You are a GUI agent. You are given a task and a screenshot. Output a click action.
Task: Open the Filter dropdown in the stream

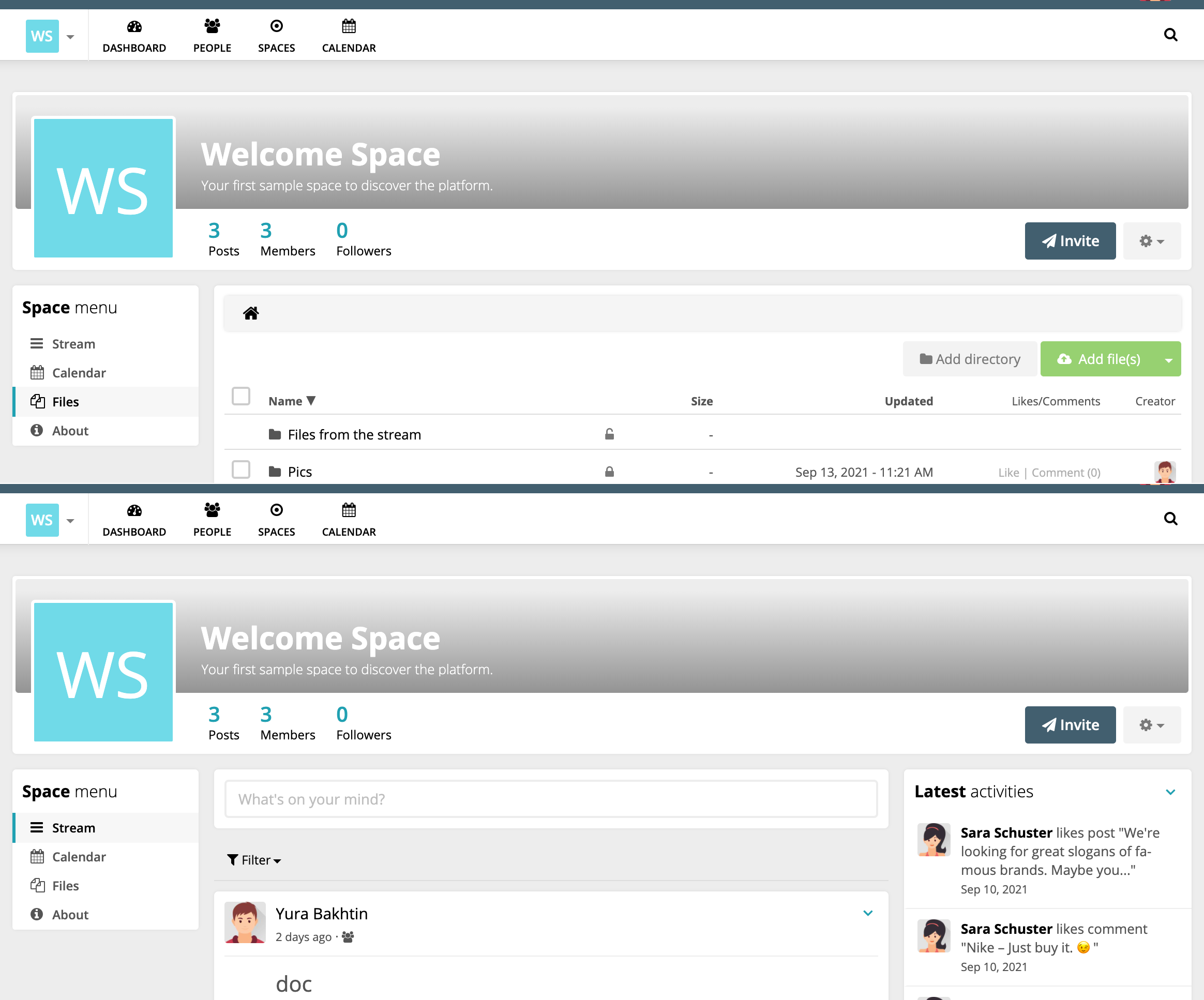click(254, 859)
